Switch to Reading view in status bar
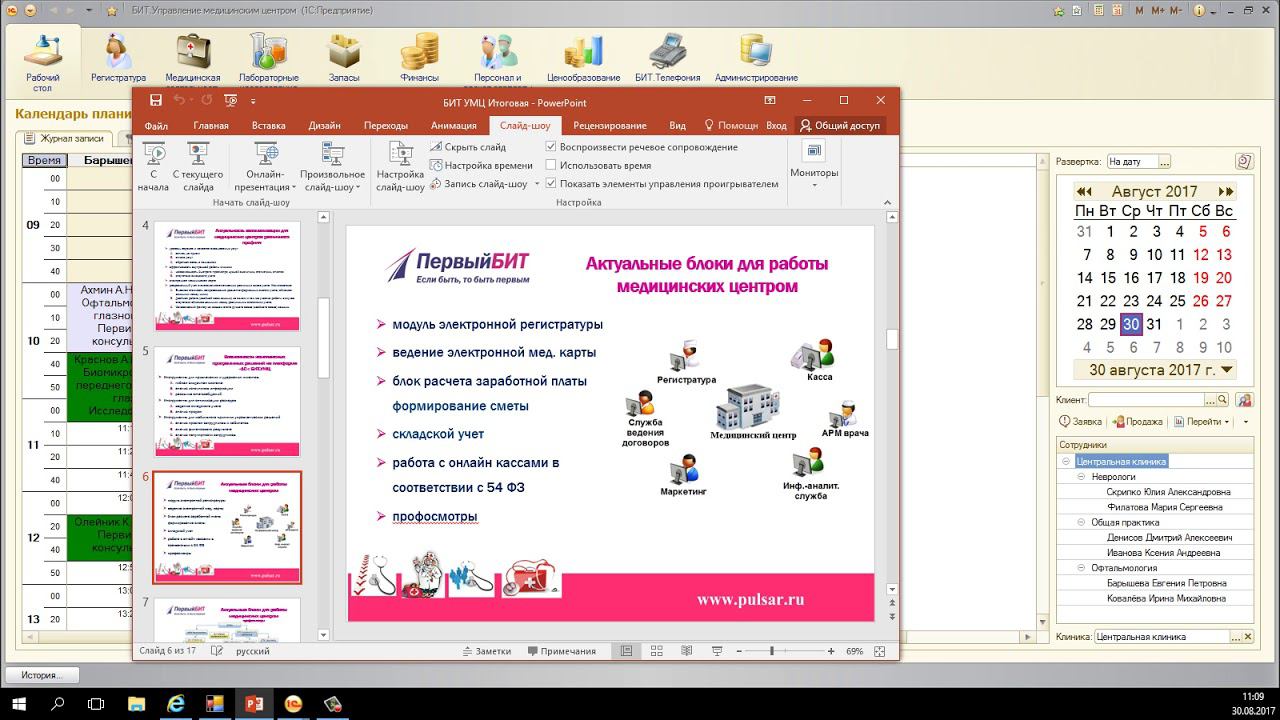Viewport: 1280px width, 720px height. (x=686, y=651)
